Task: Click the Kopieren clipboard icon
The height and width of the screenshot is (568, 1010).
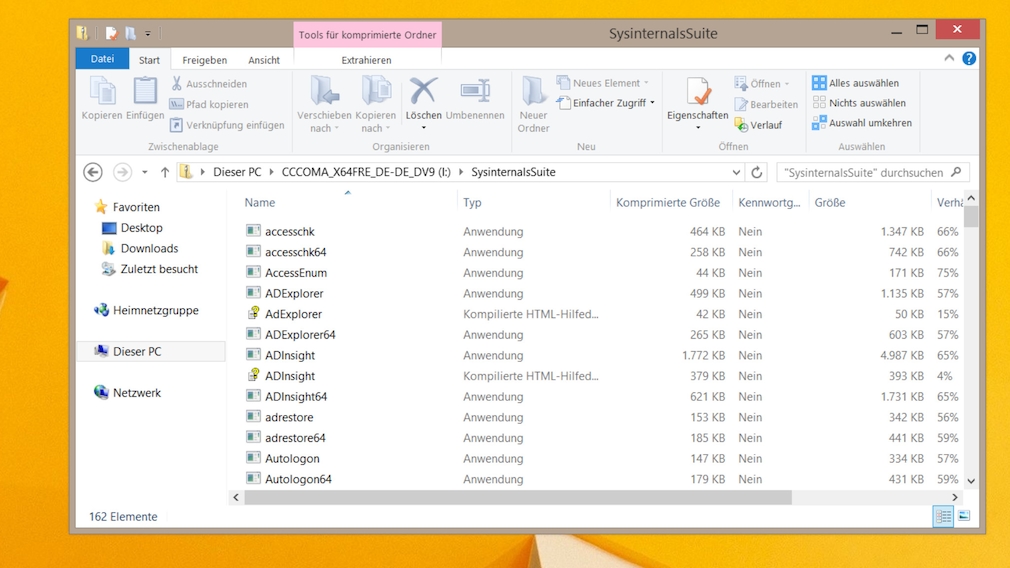Action: coord(102,91)
